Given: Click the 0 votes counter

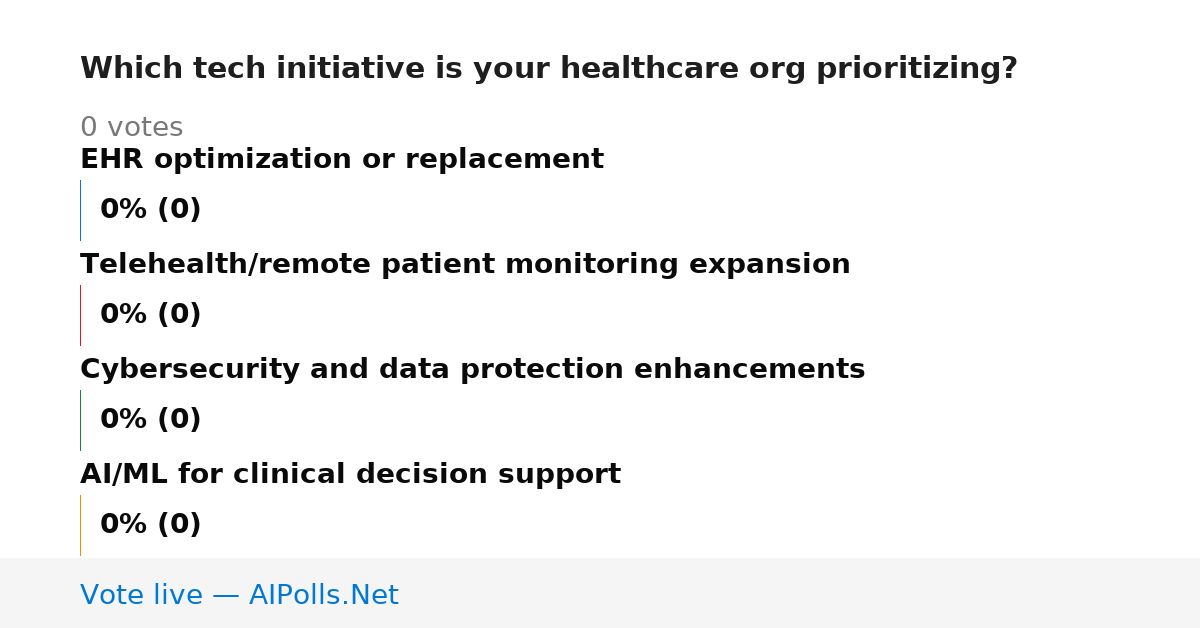Looking at the screenshot, I should 131,128.
